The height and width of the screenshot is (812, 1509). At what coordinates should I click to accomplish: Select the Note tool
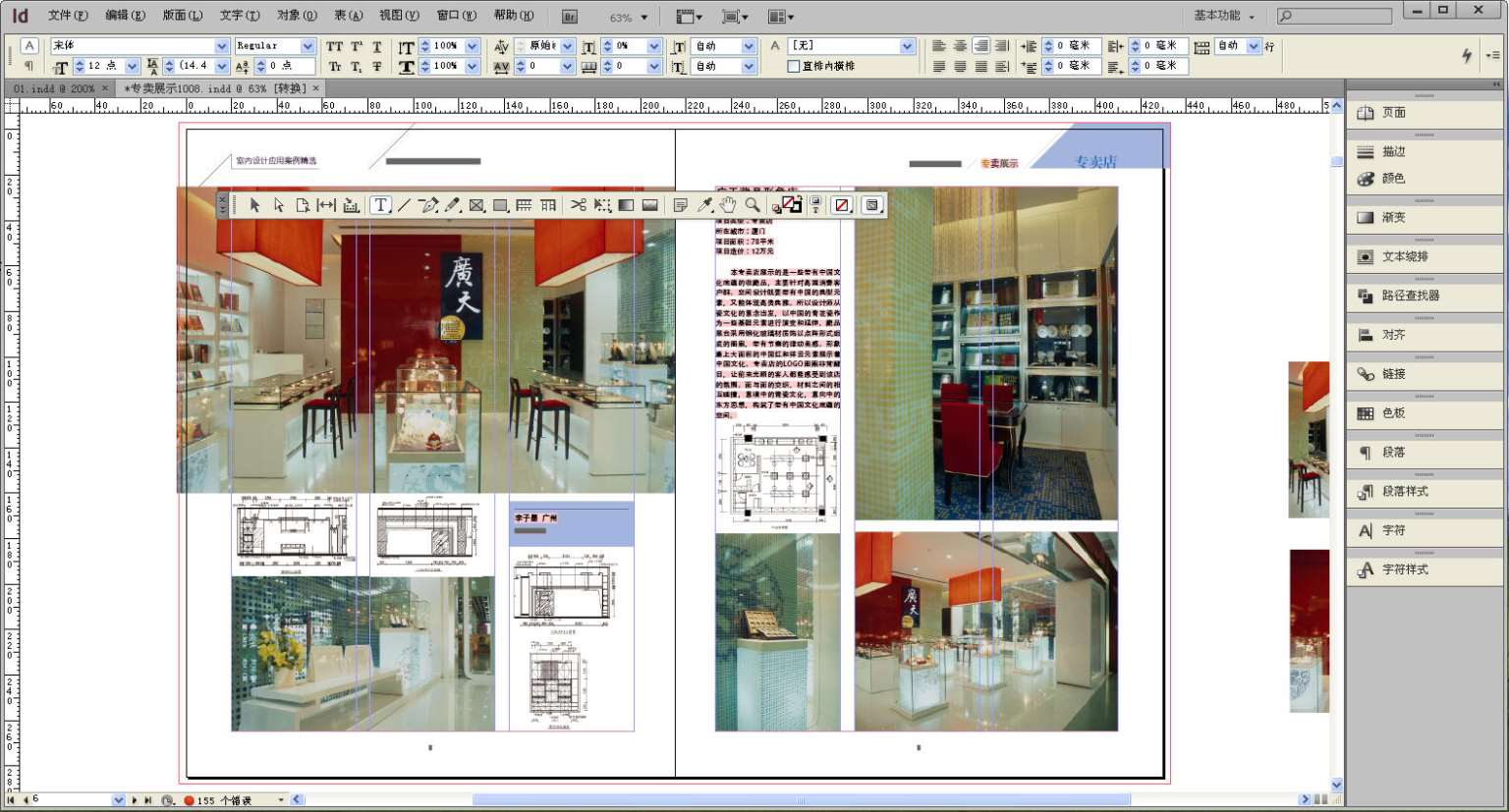point(680,205)
